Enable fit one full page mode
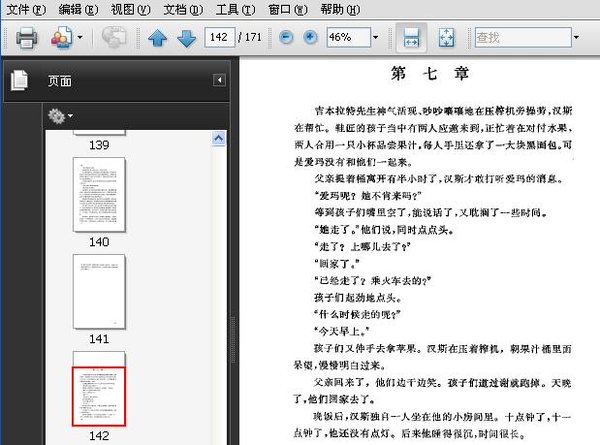The width and height of the screenshot is (600, 445). pos(446,38)
